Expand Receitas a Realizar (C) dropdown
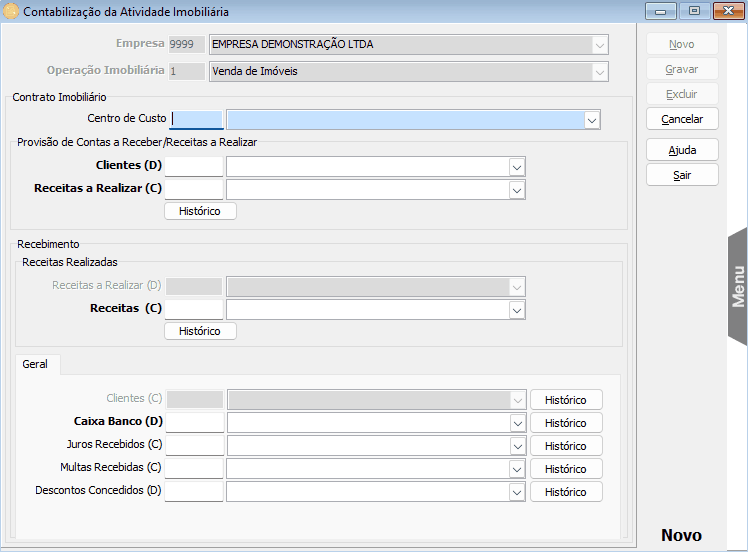The width and height of the screenshot is (748, 552). point(517,189)
